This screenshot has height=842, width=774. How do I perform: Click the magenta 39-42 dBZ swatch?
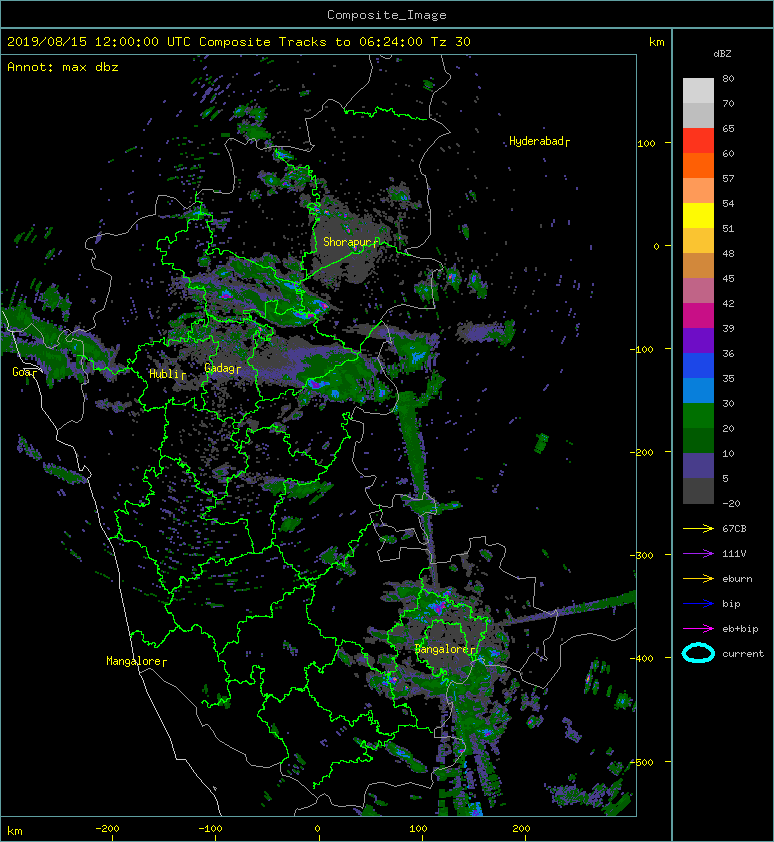point(698,316)
